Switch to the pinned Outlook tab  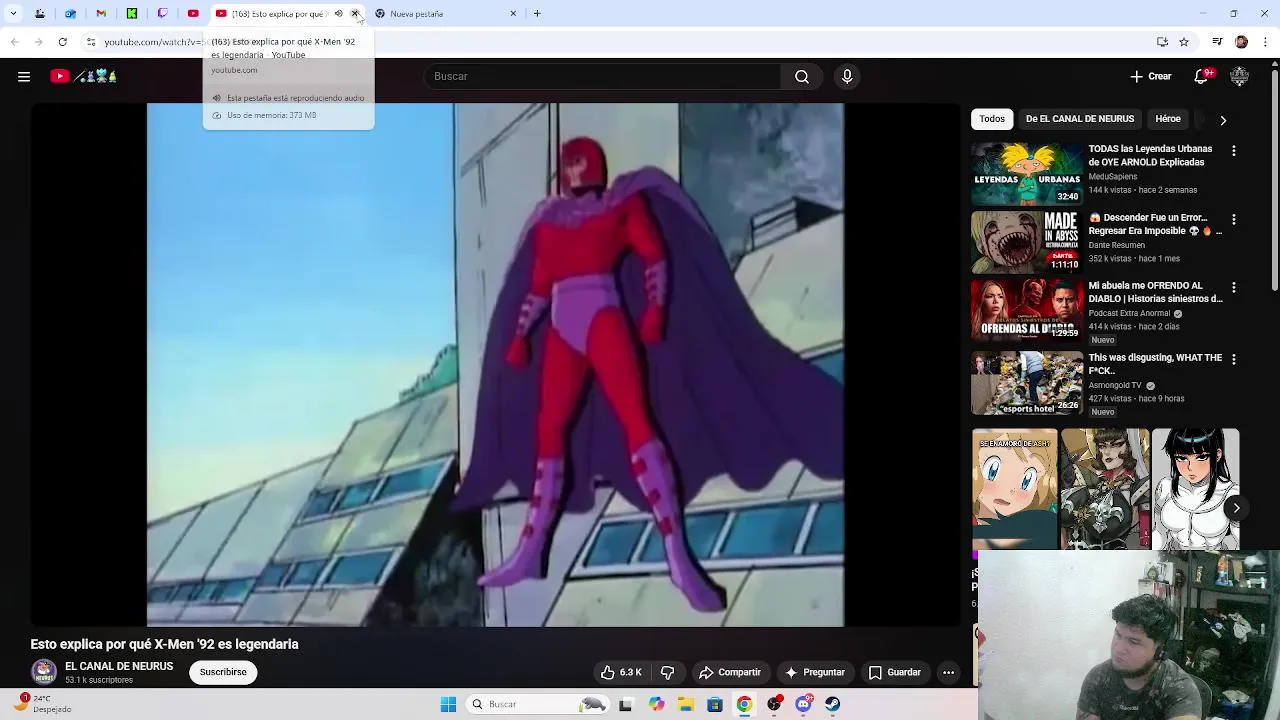pos(70,14)
